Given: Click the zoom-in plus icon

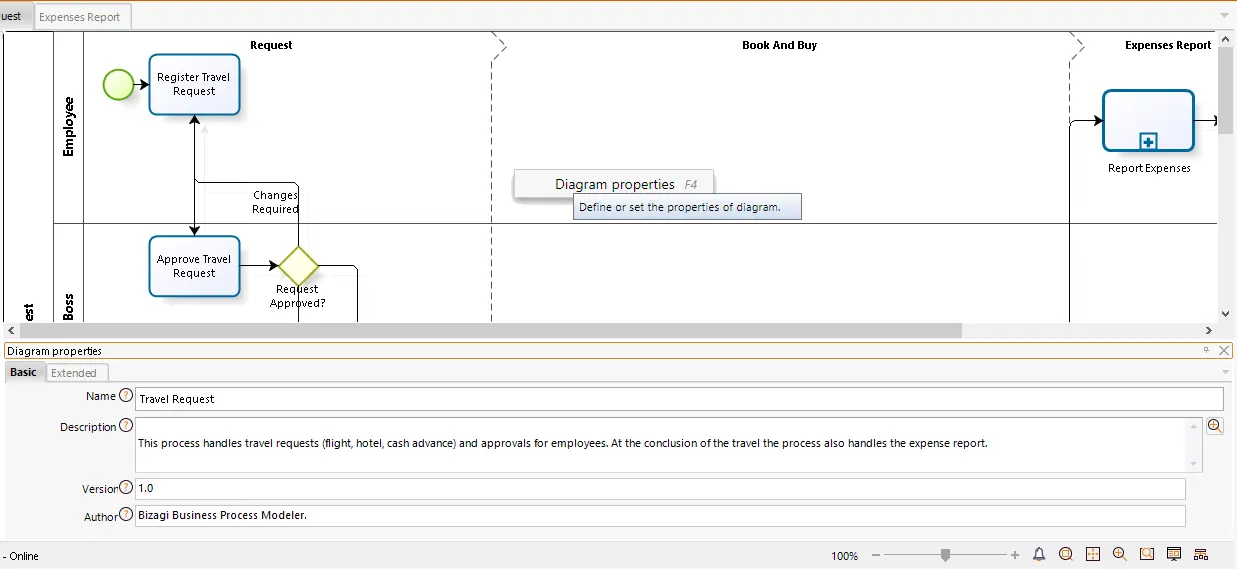Looking at the screenshot, I should point(1015,555).
